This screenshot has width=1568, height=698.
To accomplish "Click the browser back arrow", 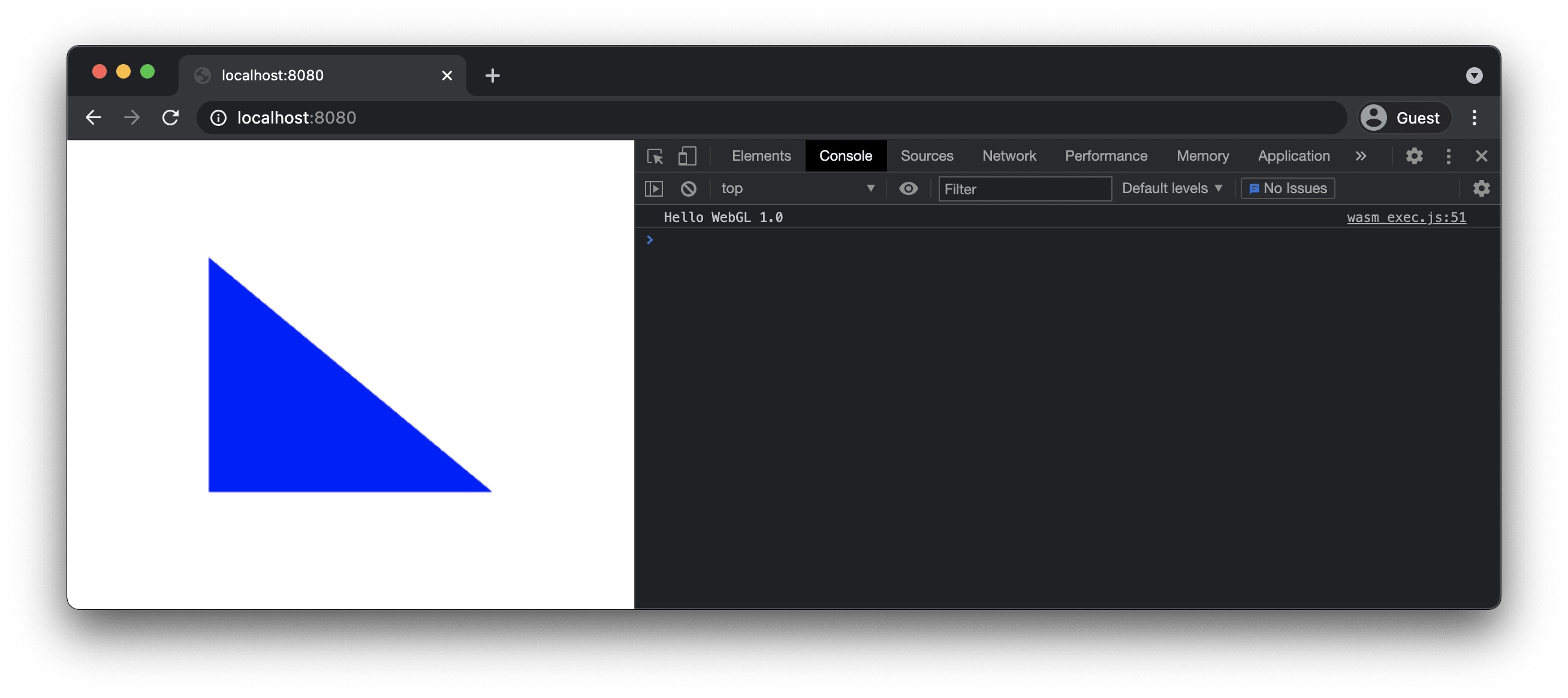I will click(93, 118).
